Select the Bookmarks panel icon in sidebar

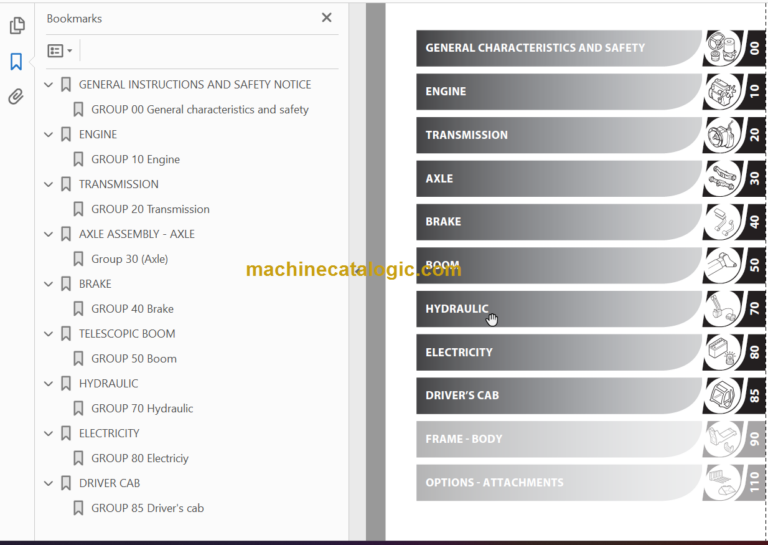tap(16, 62)
